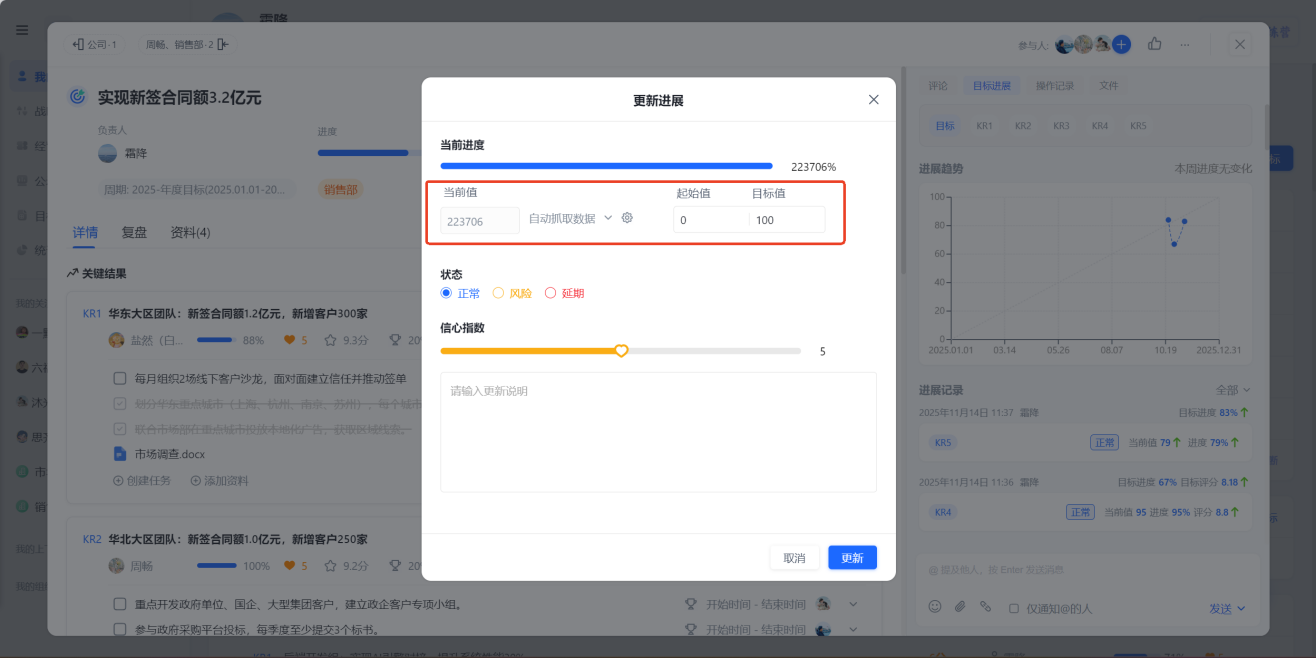Click the KR5 tag in 进展记录

[x=943, y=442]
